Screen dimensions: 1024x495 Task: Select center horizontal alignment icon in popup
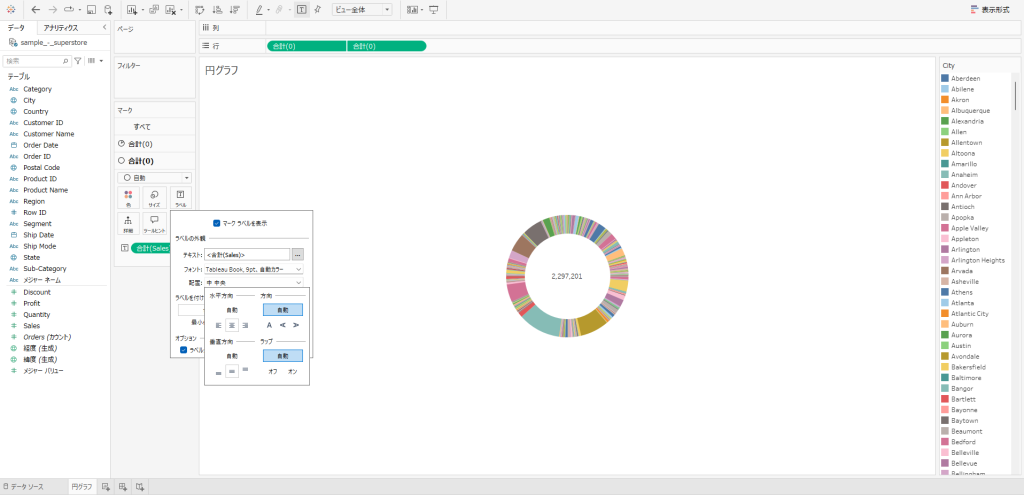[x=232, y=325]
